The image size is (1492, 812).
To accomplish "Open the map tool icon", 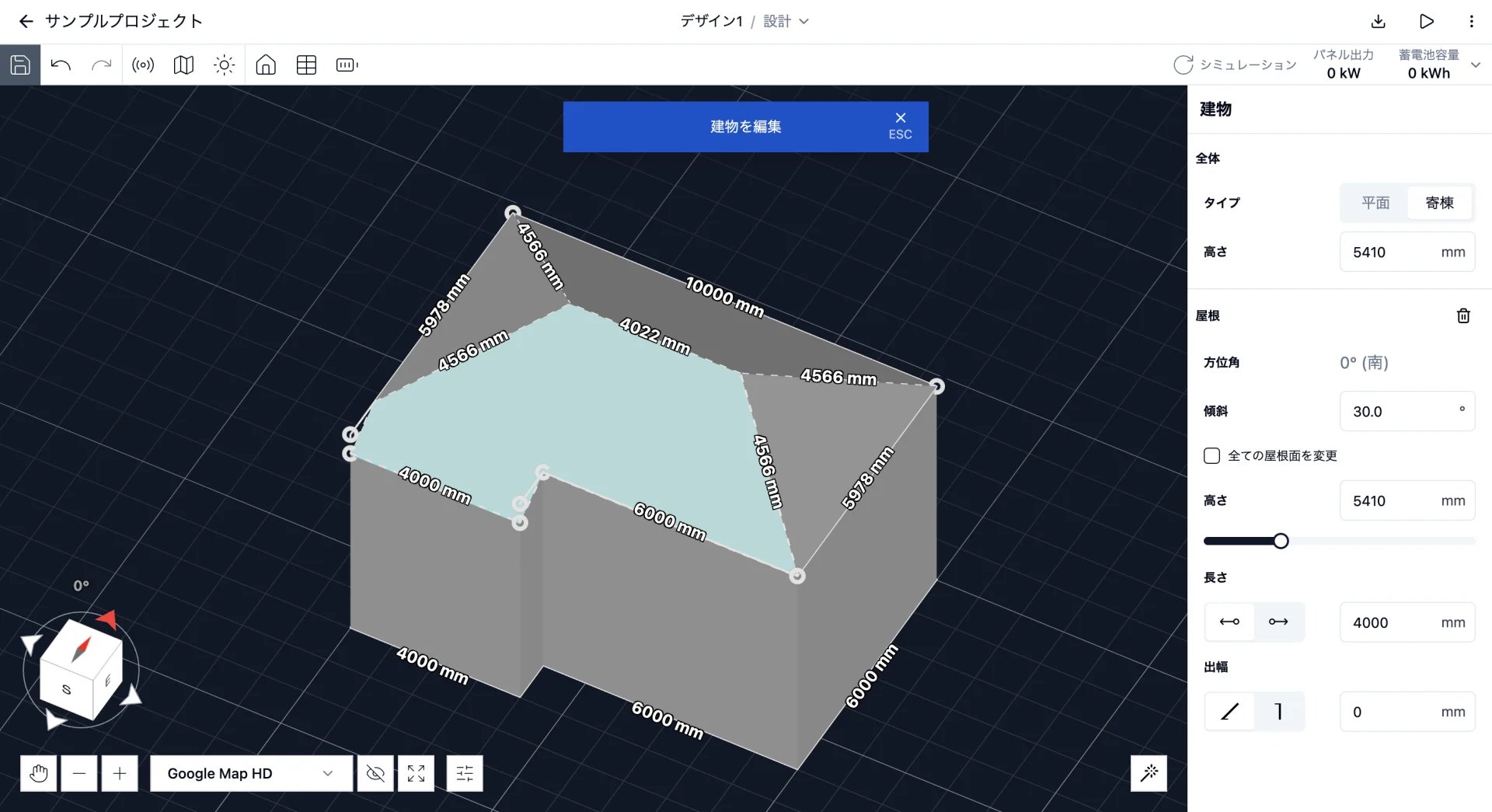I will 183,64.
